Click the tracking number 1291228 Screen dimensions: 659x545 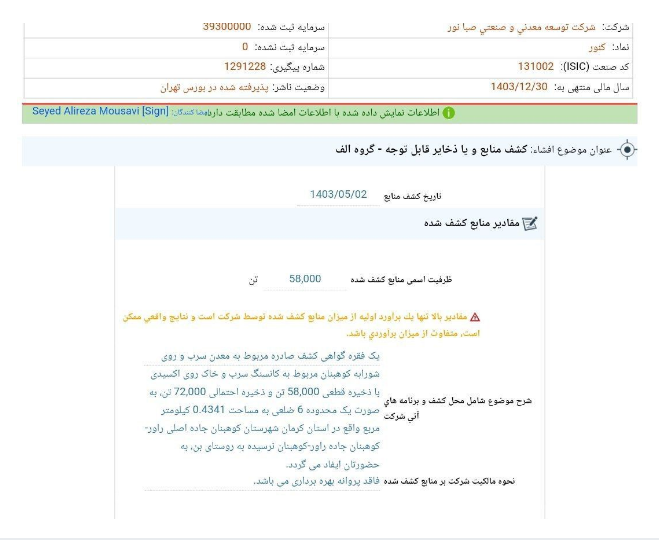[x=244, y=67]
